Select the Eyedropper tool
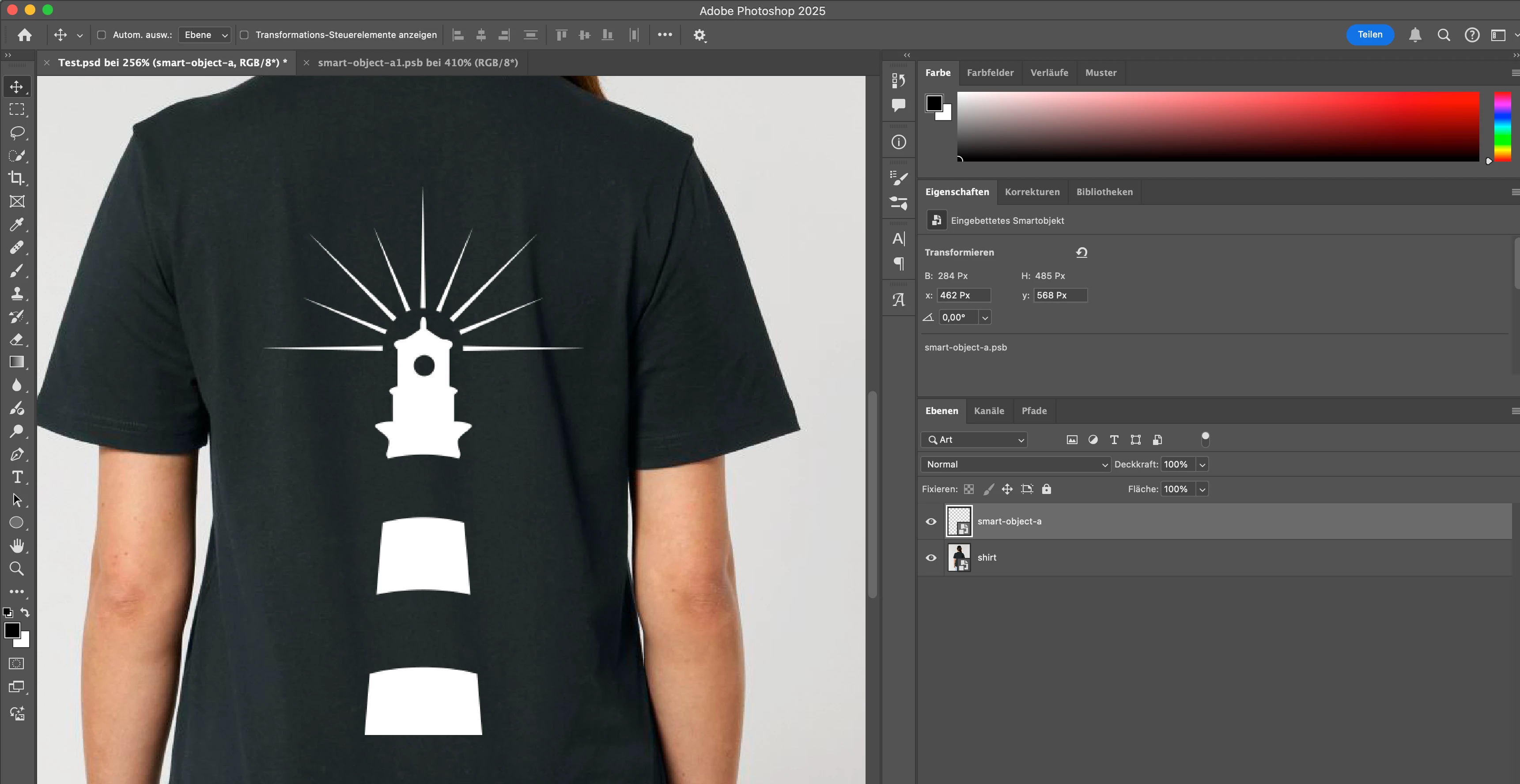This screenshot has height=784, width=1520. [x=16, y=225]
